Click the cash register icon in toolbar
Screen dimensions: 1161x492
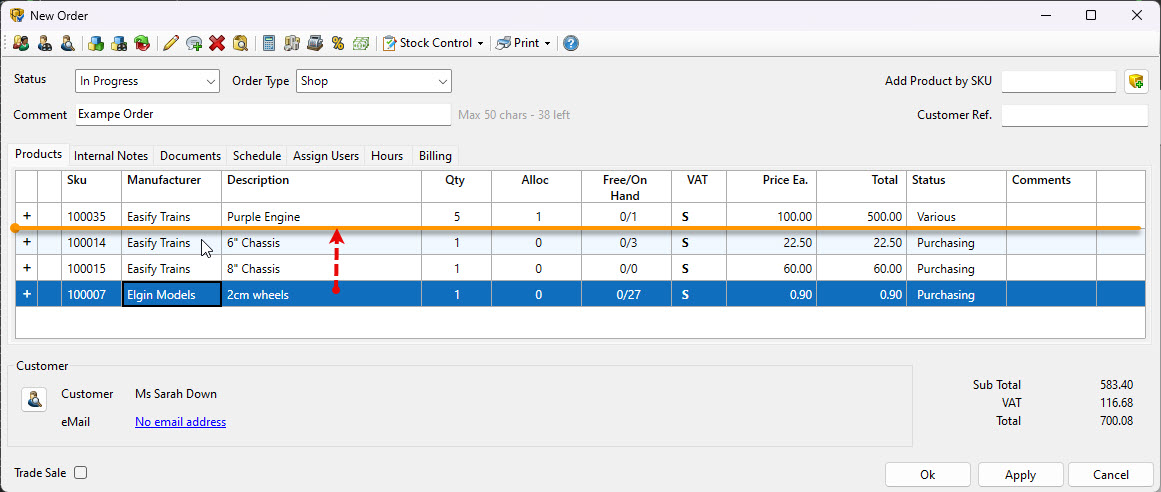pos(315,43)
